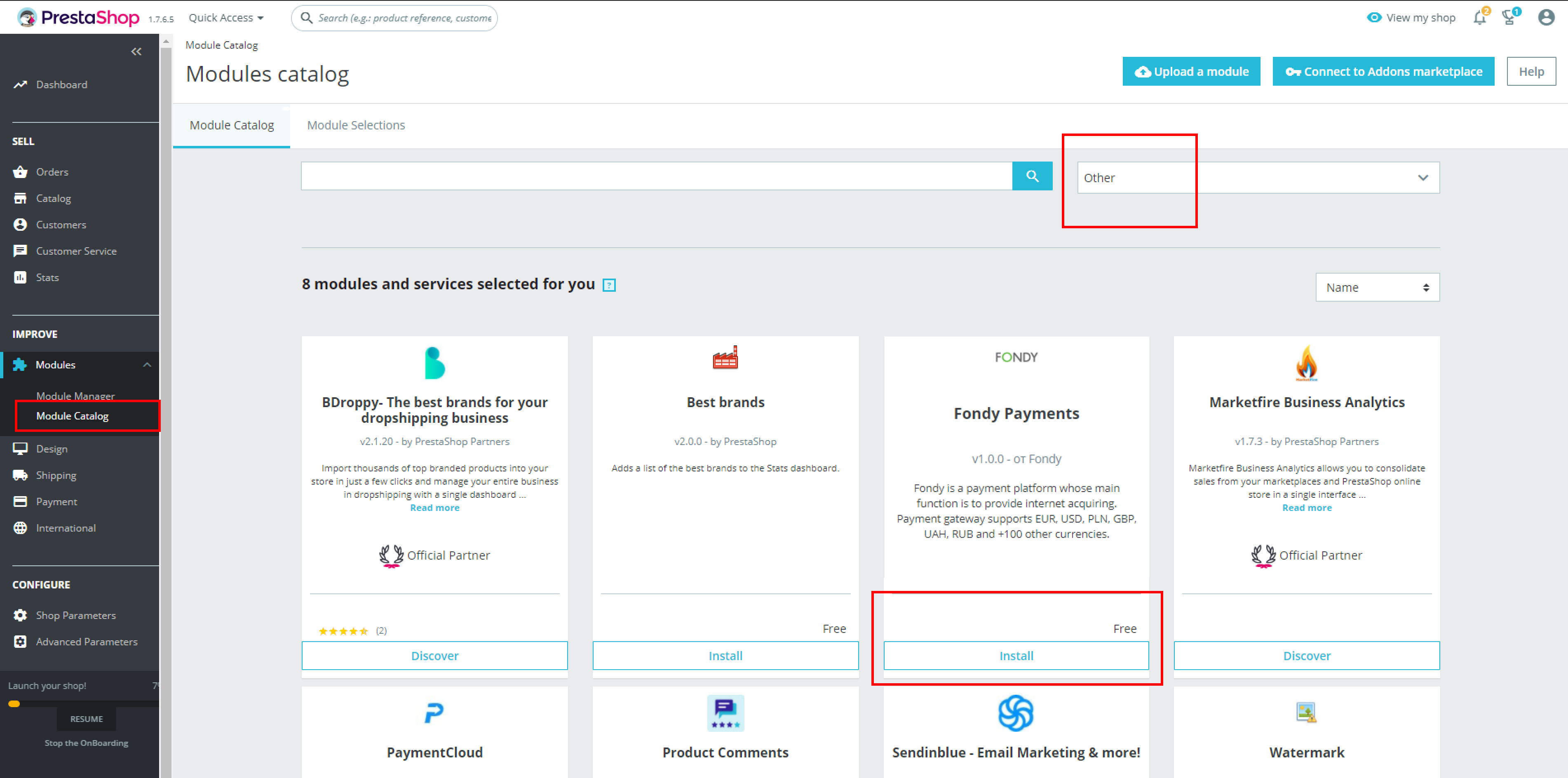Click Discover on Marketfire Business Analytics
Image resolution: width=1568 pixels, height=778 pixels.
click(1307, 656)
